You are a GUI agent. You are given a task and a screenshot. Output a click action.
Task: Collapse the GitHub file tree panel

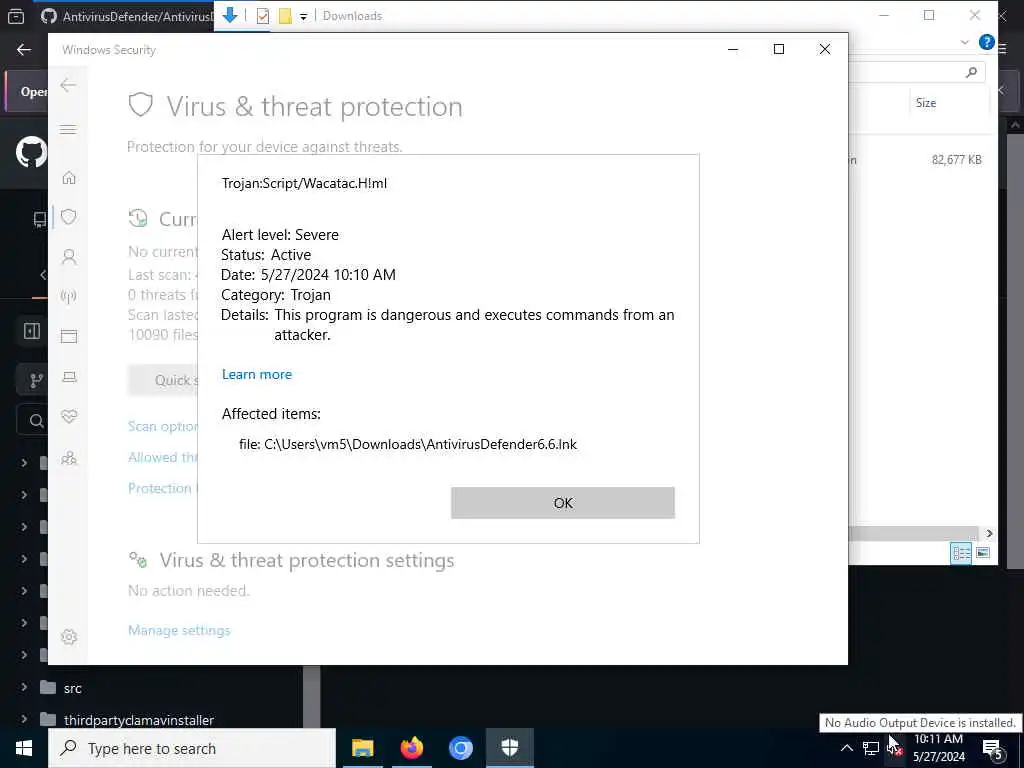31,331
